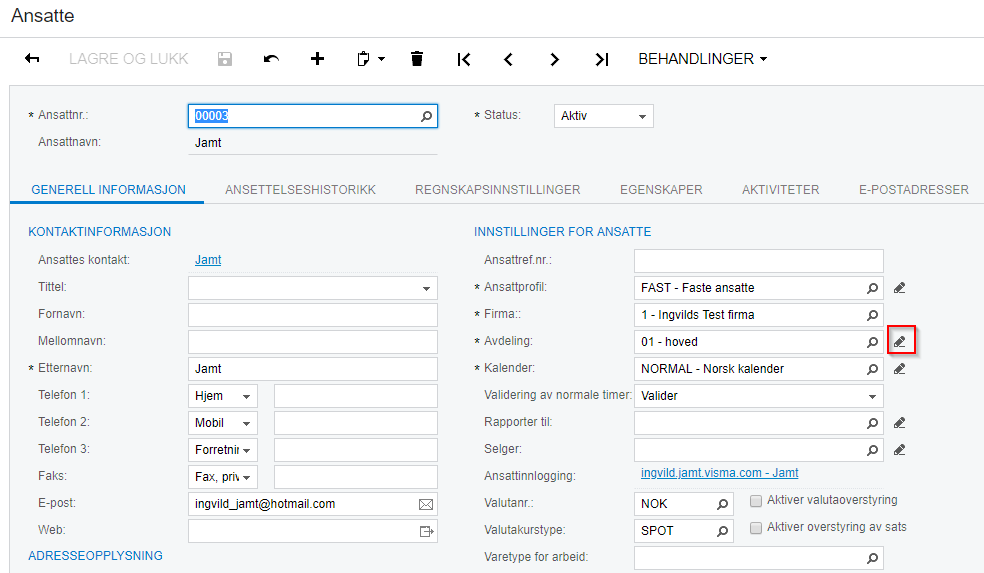Viewport: 984px width, 573px height.
Task: Go to first record icon
Action: pos(464,59)
